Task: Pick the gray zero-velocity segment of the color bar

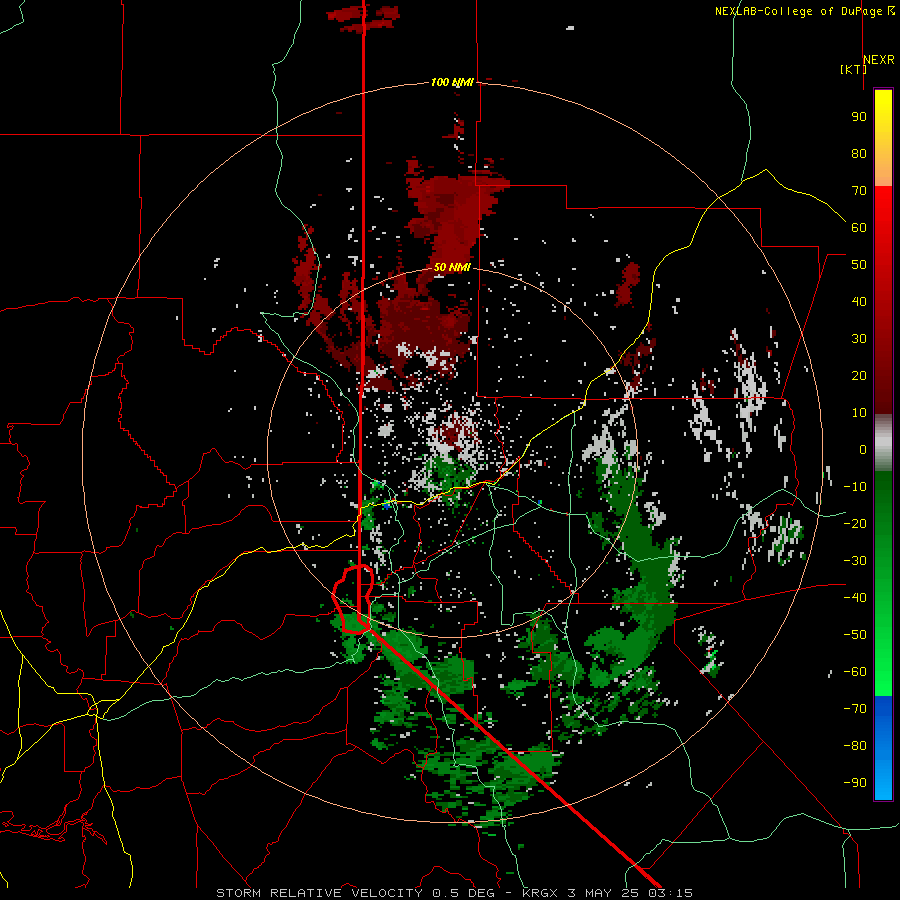Action: click(883, 442)
